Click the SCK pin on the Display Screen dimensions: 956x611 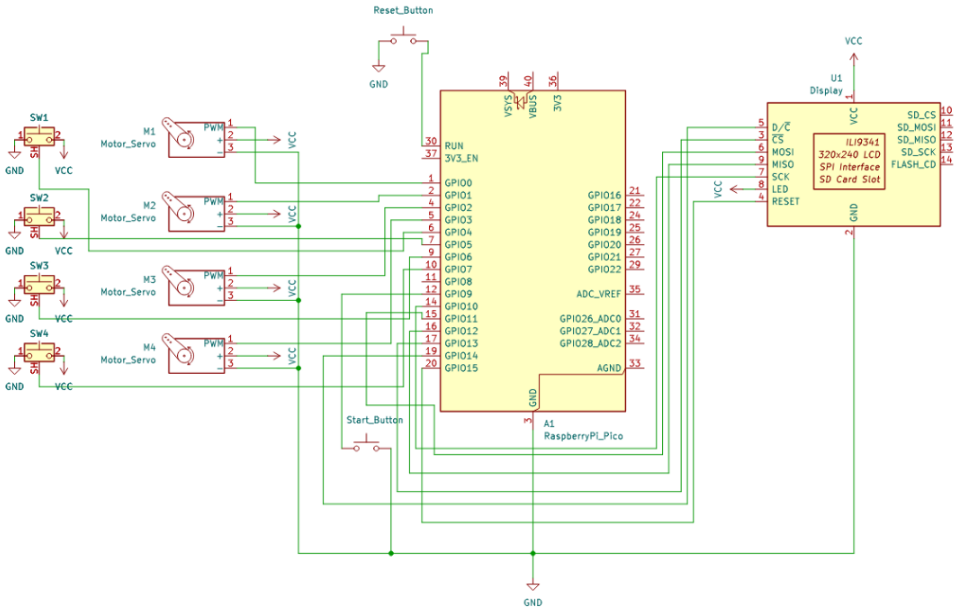[x=780, y=177]
